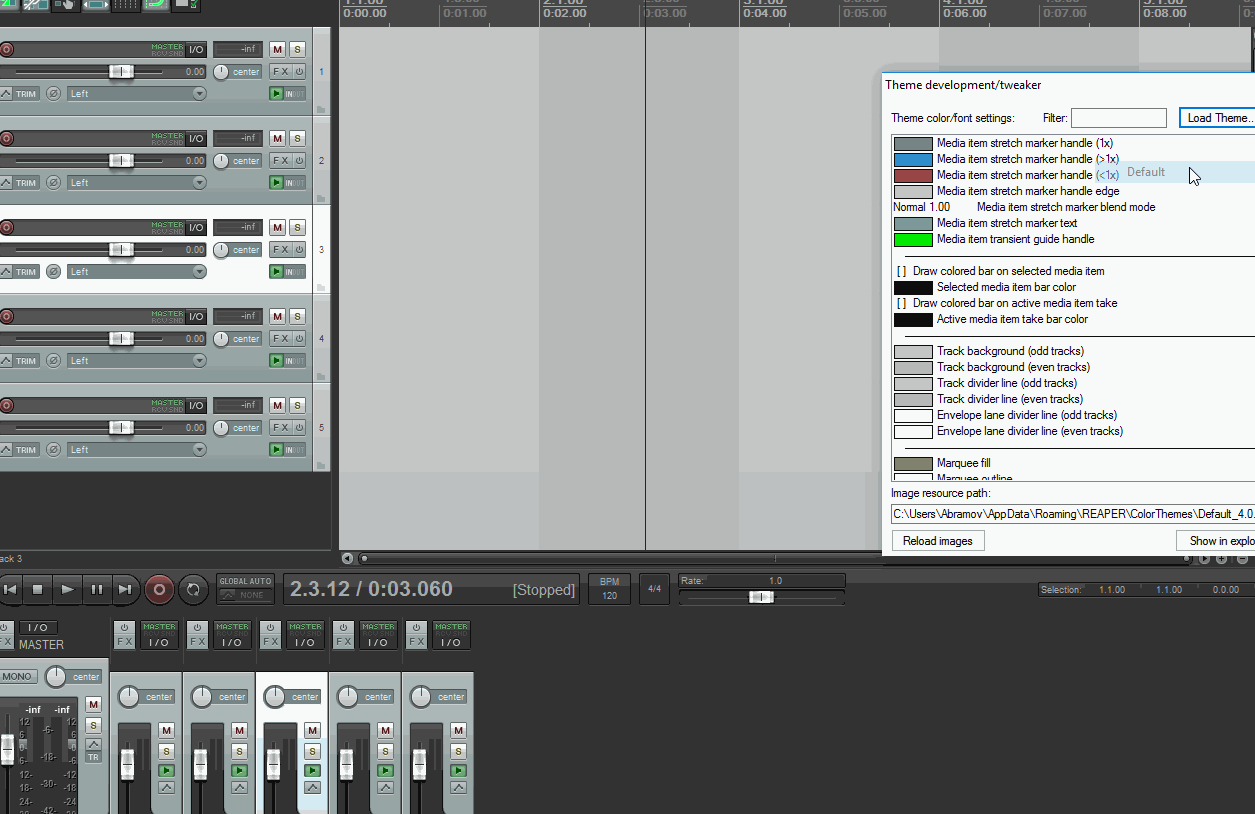Viewport: 1255px width, 814px height.
Task: Invert phase on track 1
Action: (53, 94)
